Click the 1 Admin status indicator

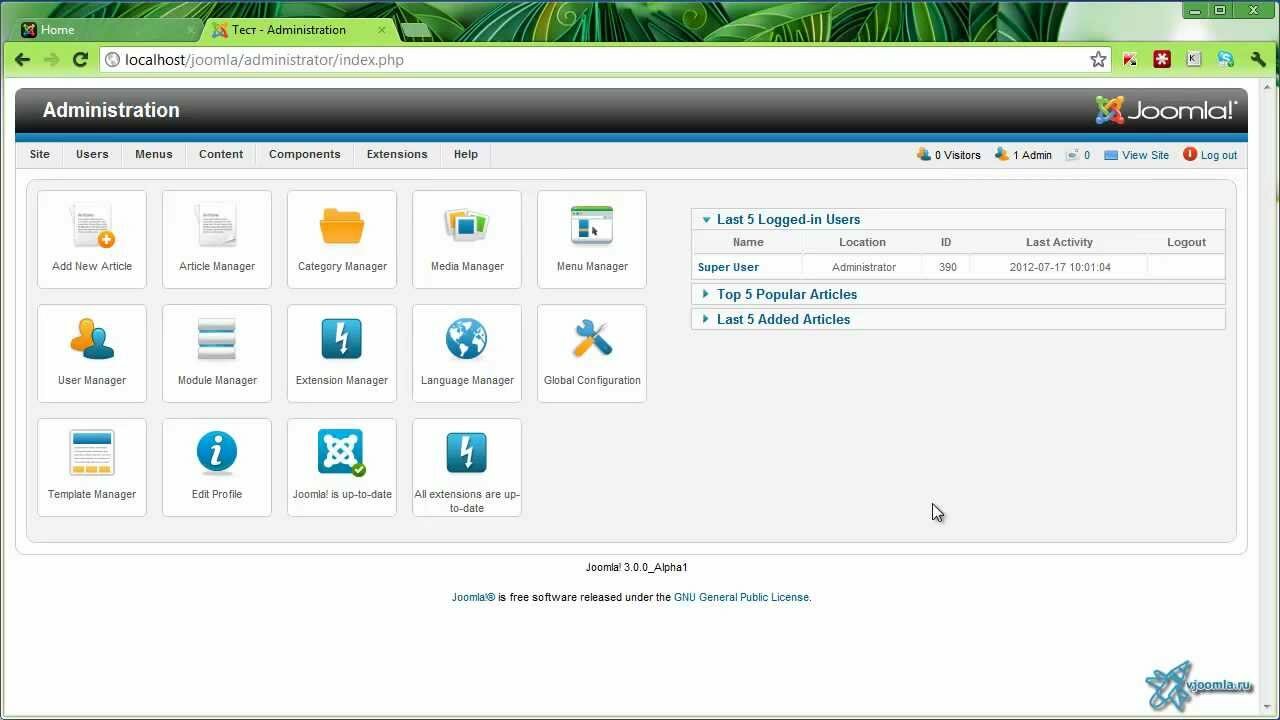click(x=1024, y=155)
